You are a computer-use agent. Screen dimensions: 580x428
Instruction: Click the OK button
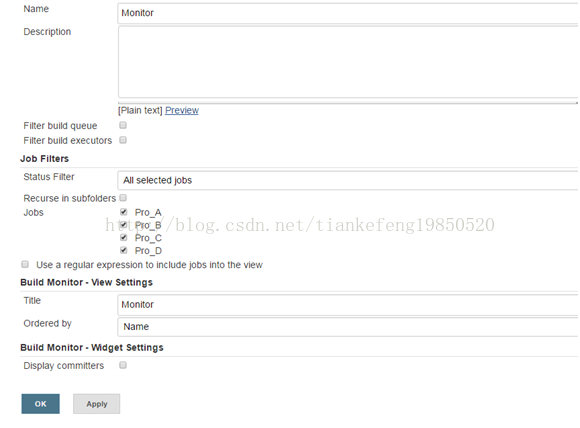pyautogui.click(x=40, y=404)
